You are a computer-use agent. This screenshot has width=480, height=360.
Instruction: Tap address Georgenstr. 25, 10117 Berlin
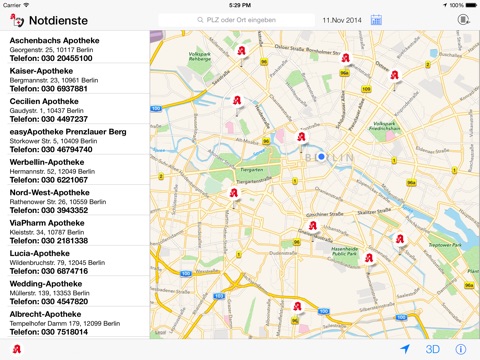click(51, 50)
